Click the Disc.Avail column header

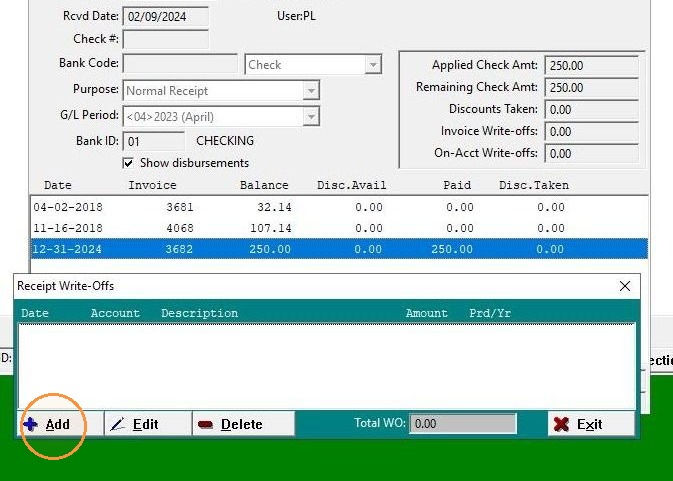coord(352,185)
